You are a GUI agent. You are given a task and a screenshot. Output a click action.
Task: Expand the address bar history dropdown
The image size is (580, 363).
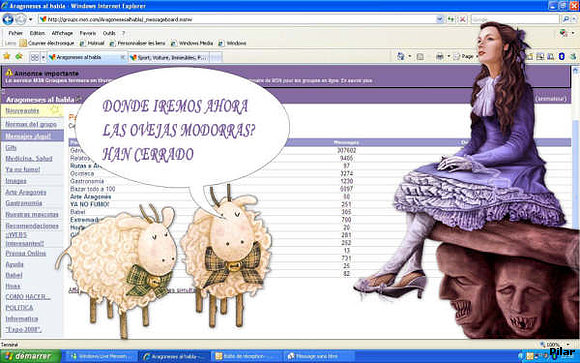point(440,19)
